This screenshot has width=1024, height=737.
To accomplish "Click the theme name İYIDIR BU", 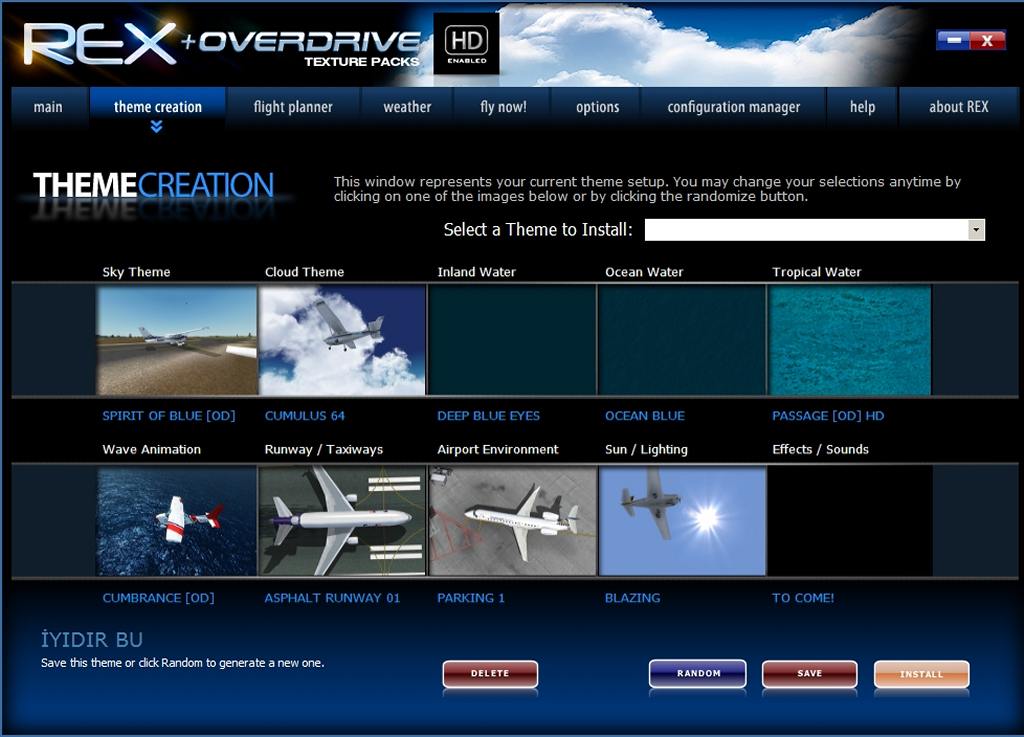I will point(91,640).
